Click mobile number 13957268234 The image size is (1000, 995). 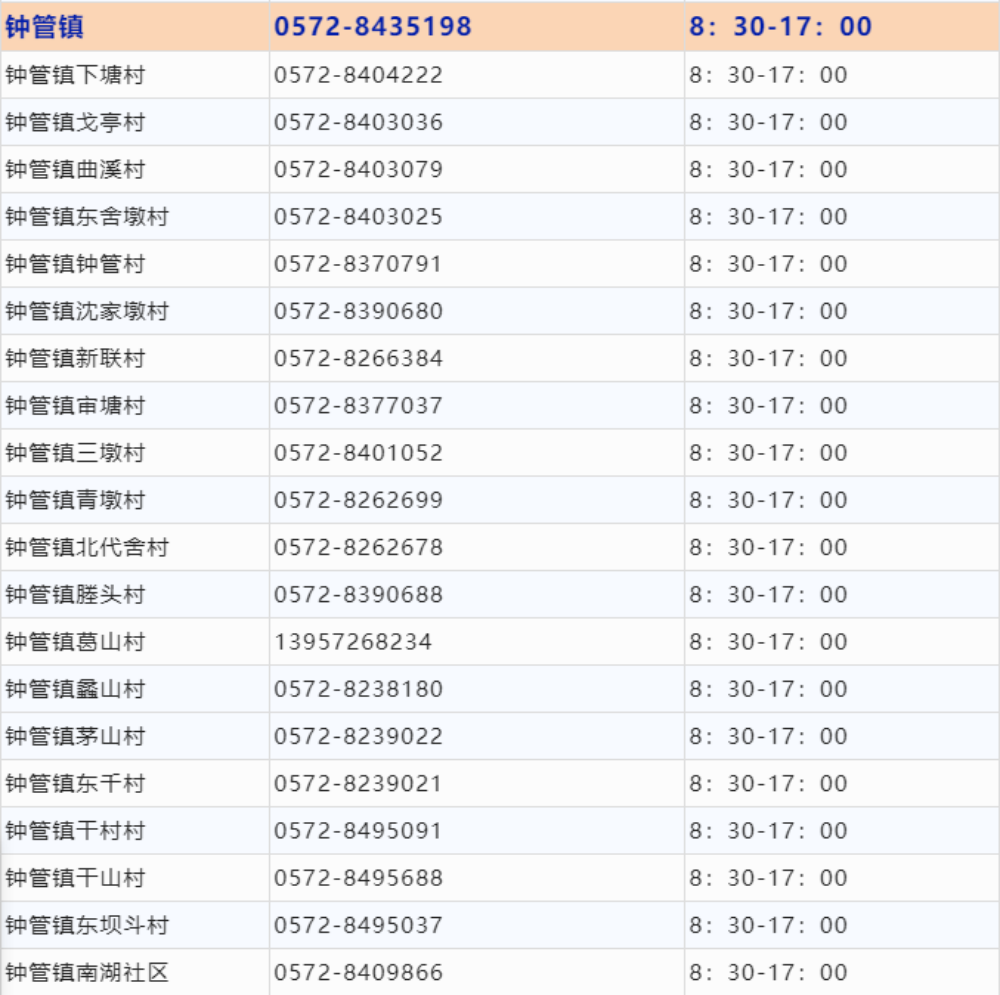click(353, 642)
